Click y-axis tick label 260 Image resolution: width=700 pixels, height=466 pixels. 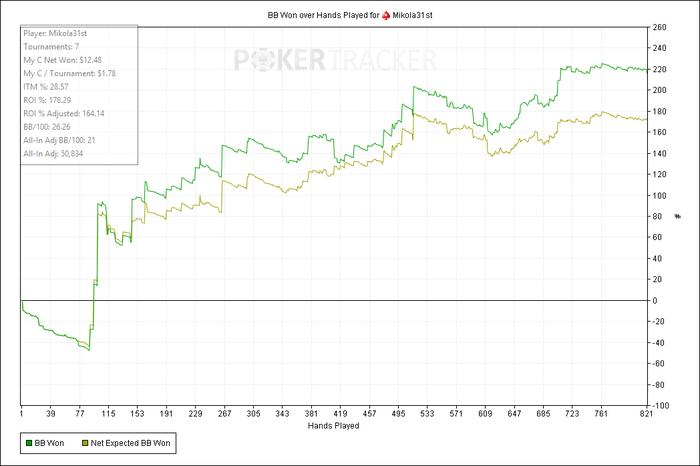(659, 27)
